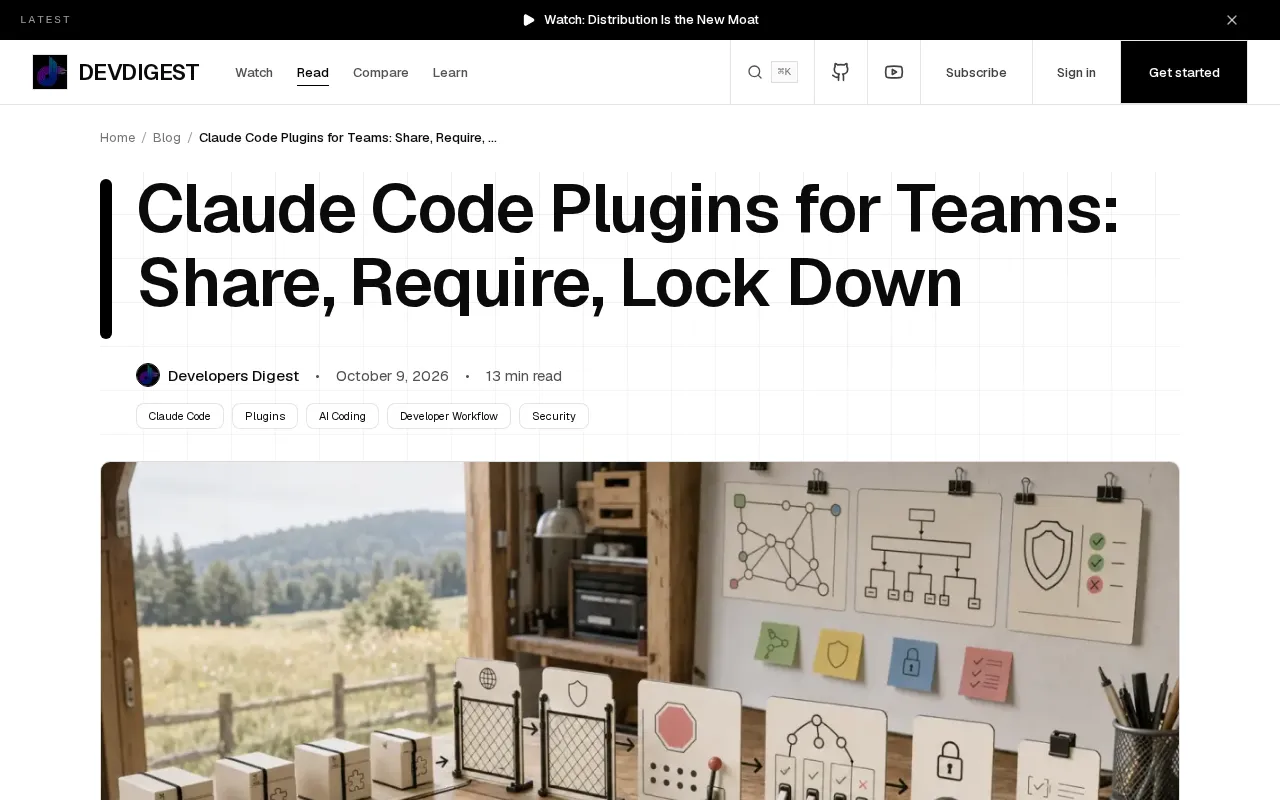Viewport: 1280px width, 800px height.
Task: Open the Watch menu item
Action: [x=254, y=72]
